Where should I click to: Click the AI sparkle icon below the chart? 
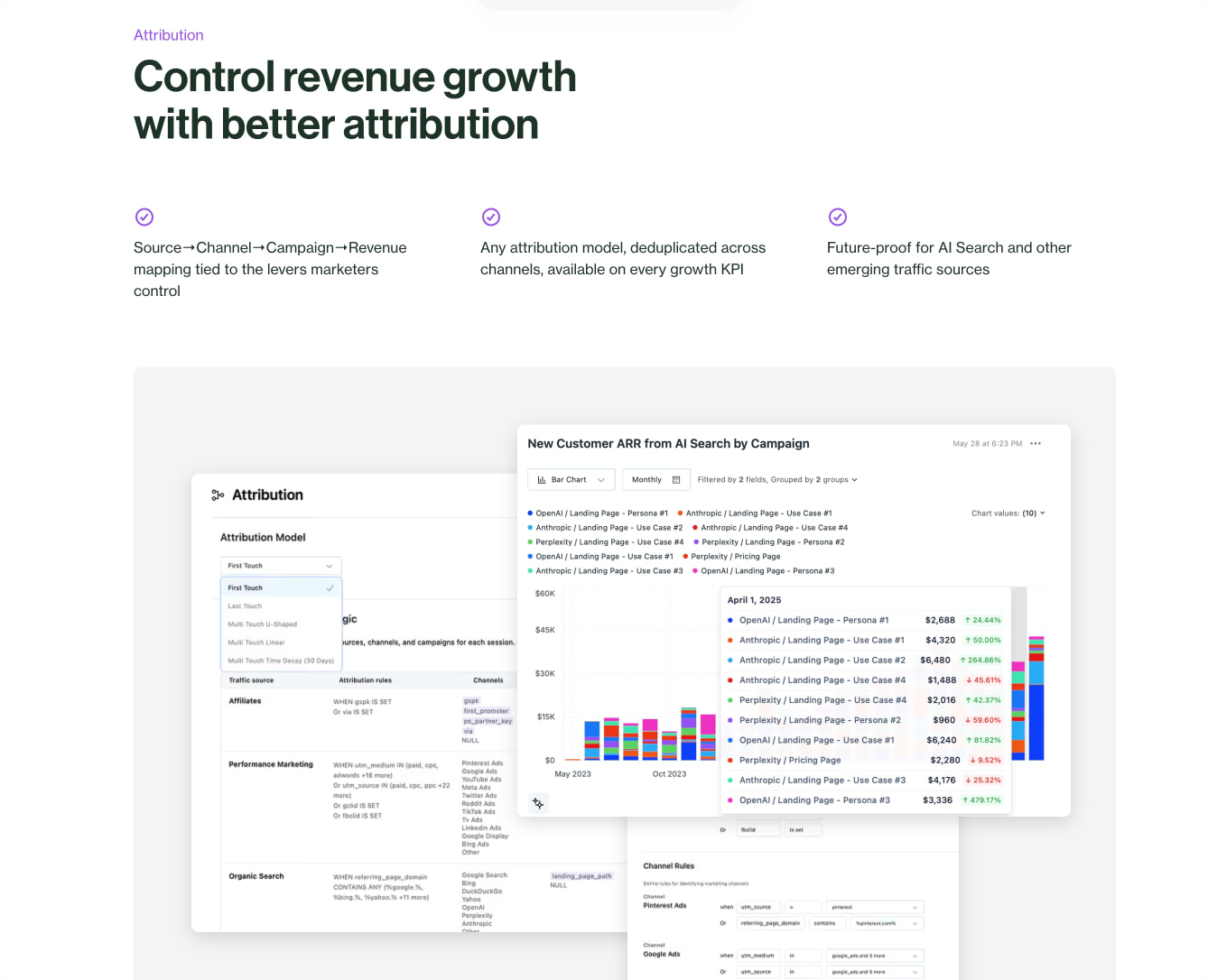point(538,802)
